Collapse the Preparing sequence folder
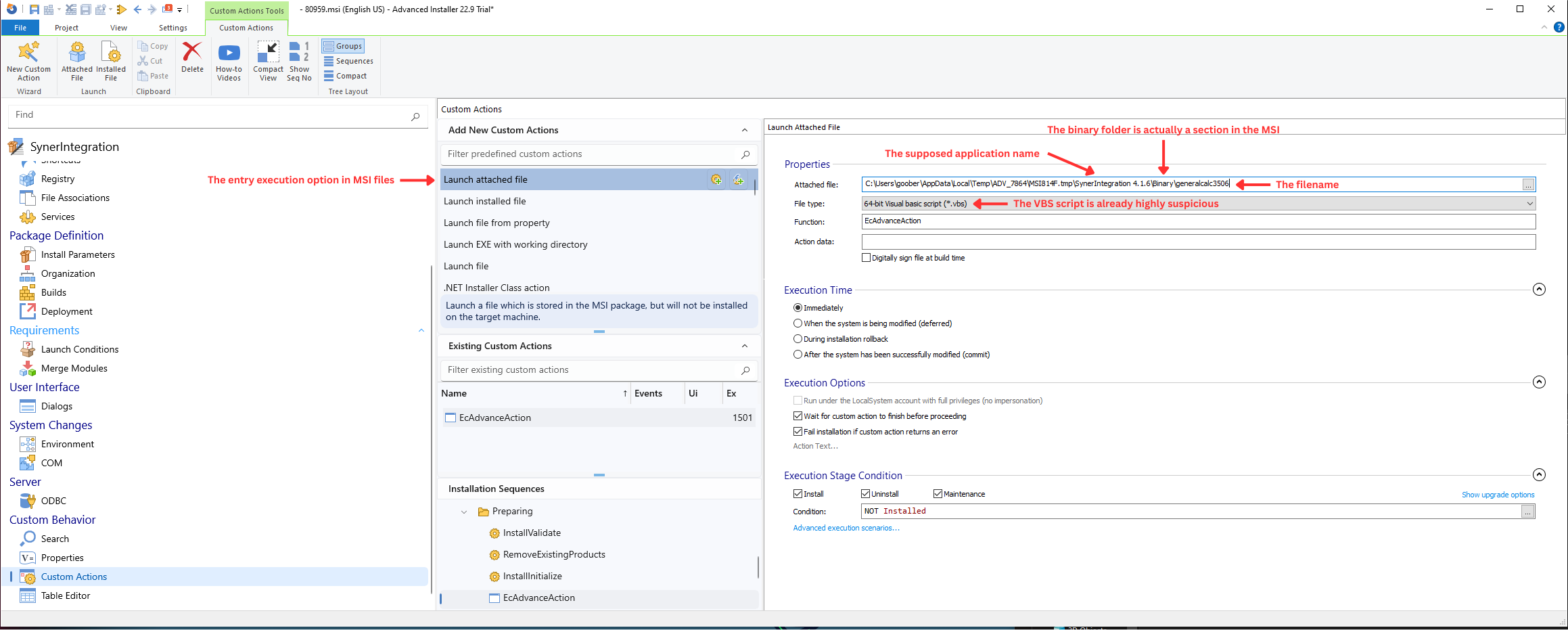The width and height of the screenshot is (1568, 630). (x=464, y=512)
